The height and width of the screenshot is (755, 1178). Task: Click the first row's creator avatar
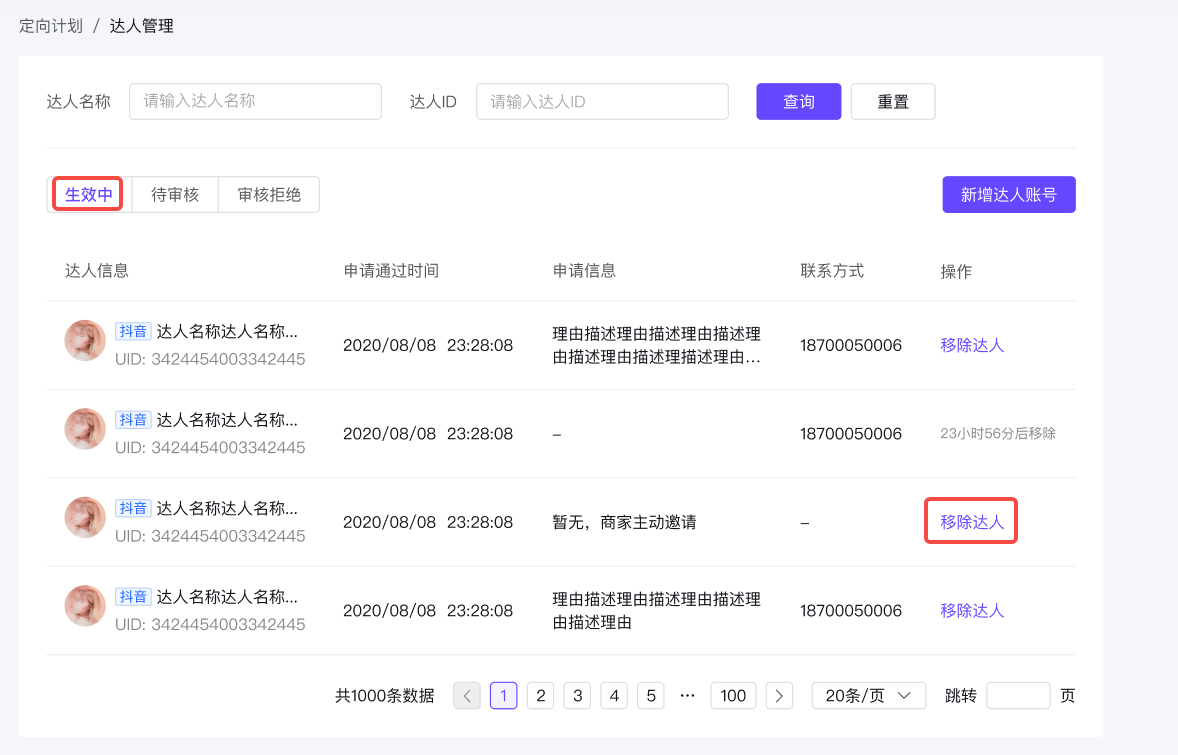tap(85, 340)
